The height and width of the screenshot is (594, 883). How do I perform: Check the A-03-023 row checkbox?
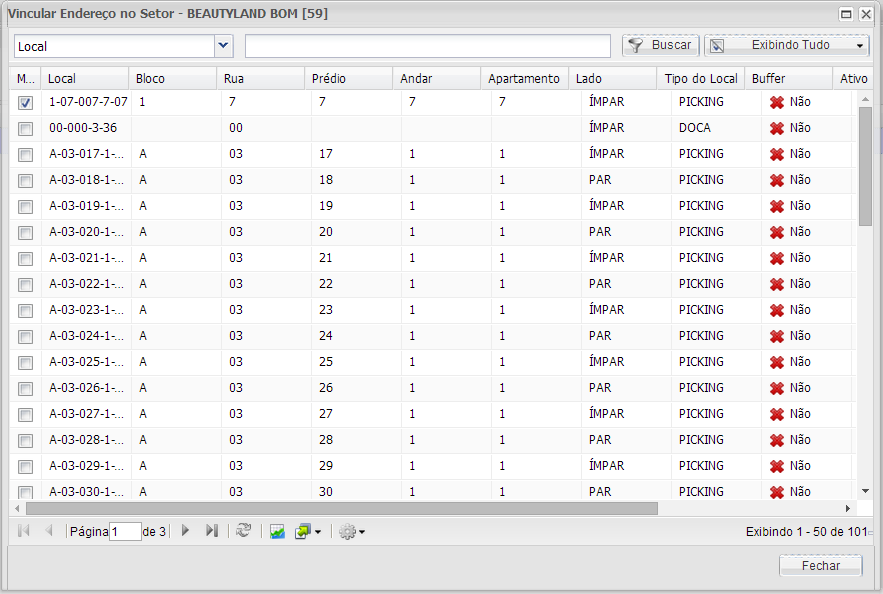[x=25, y=311]
